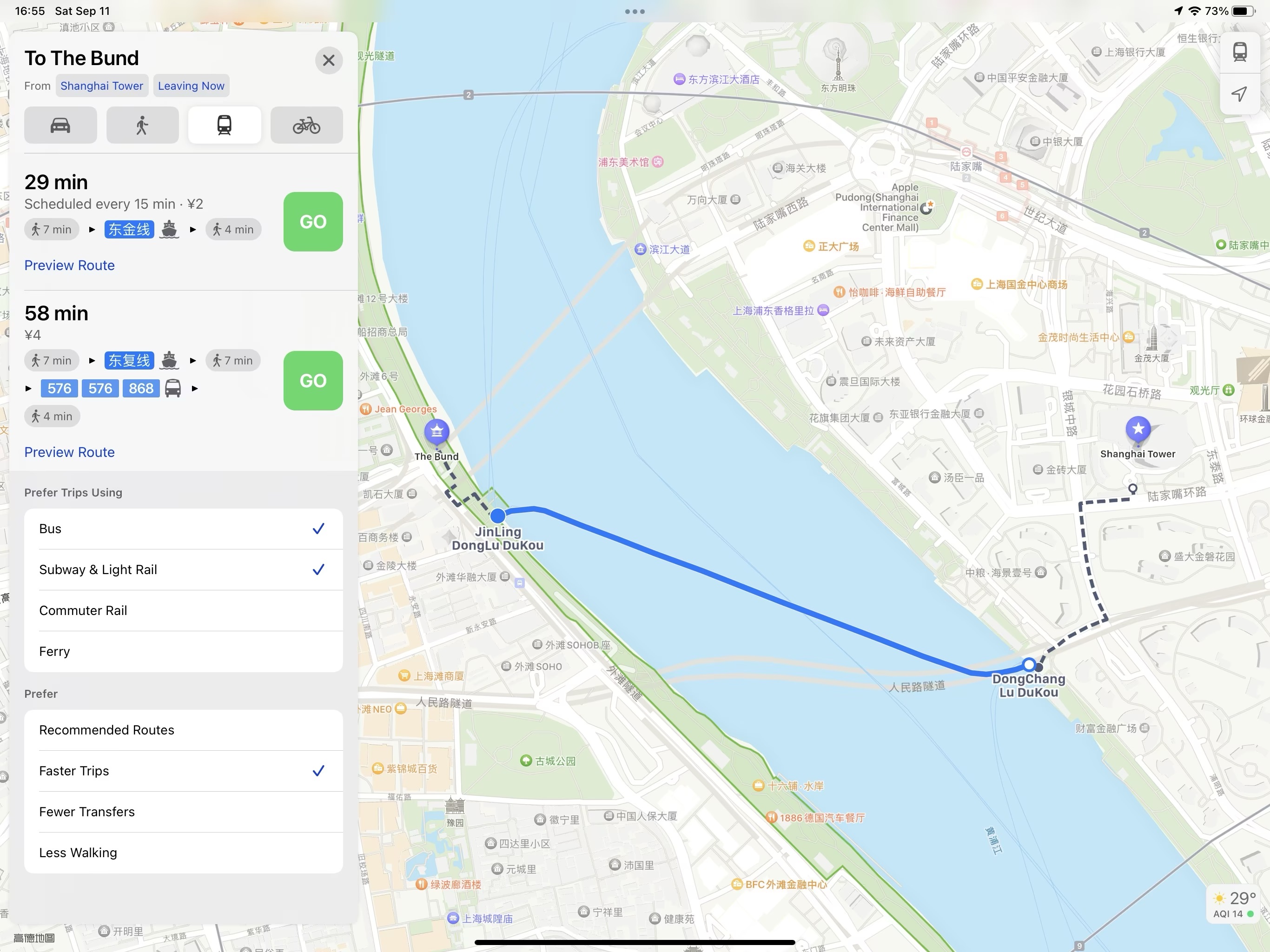Tap Shanghai Tower star marker on map
The height and width of the screenshot is (952, 1270).
1138,430
